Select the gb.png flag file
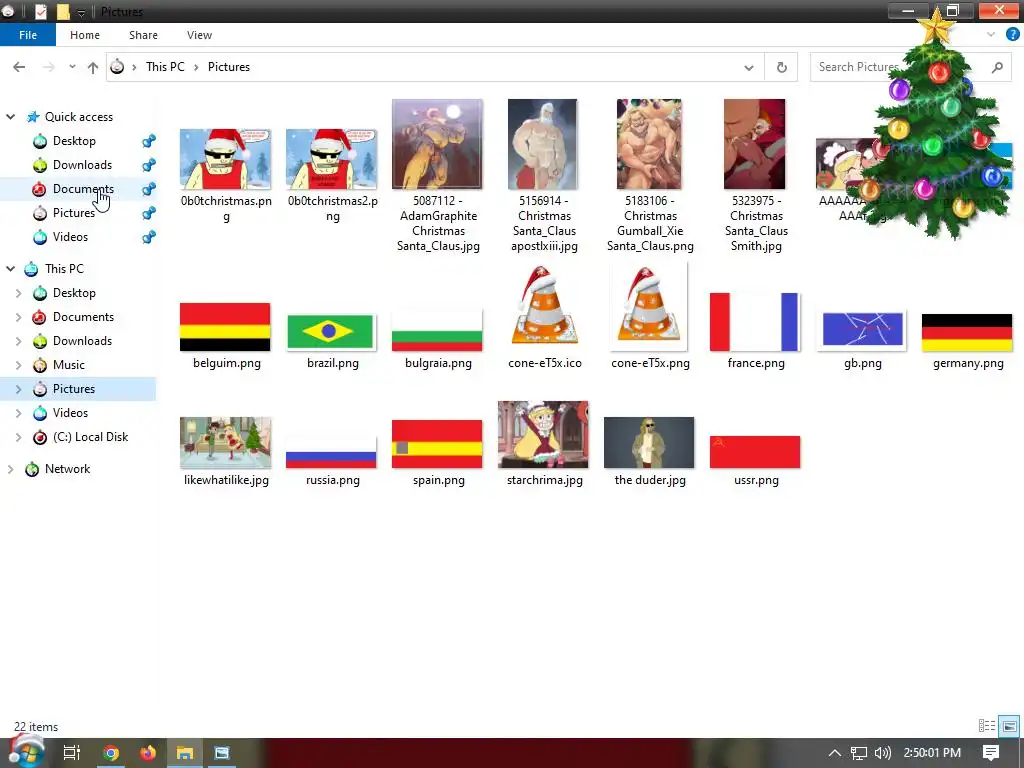Viewport: 1024px width, 768px height. [862, 328]
